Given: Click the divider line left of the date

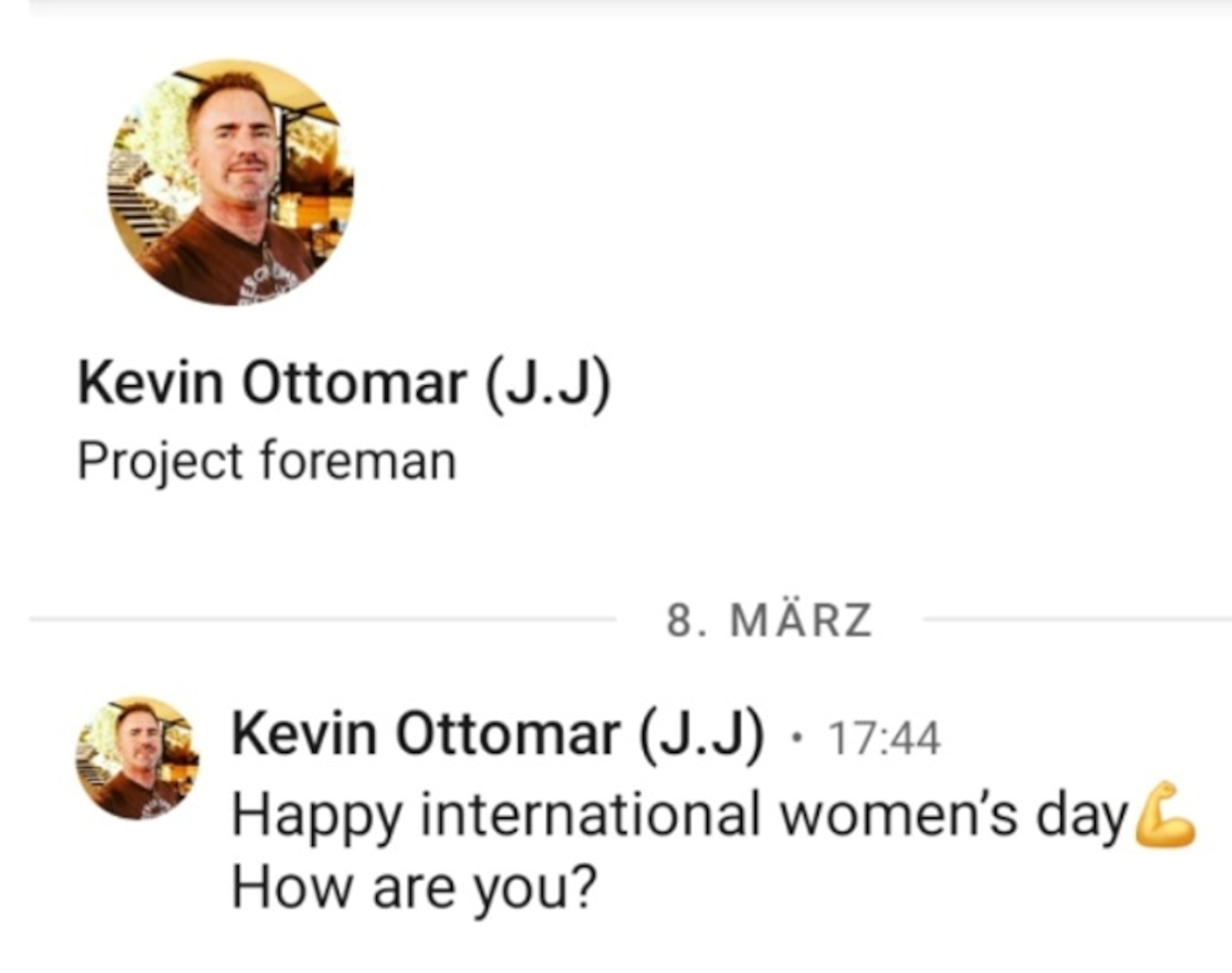Looking at the screenshot, I should (322, 619).
